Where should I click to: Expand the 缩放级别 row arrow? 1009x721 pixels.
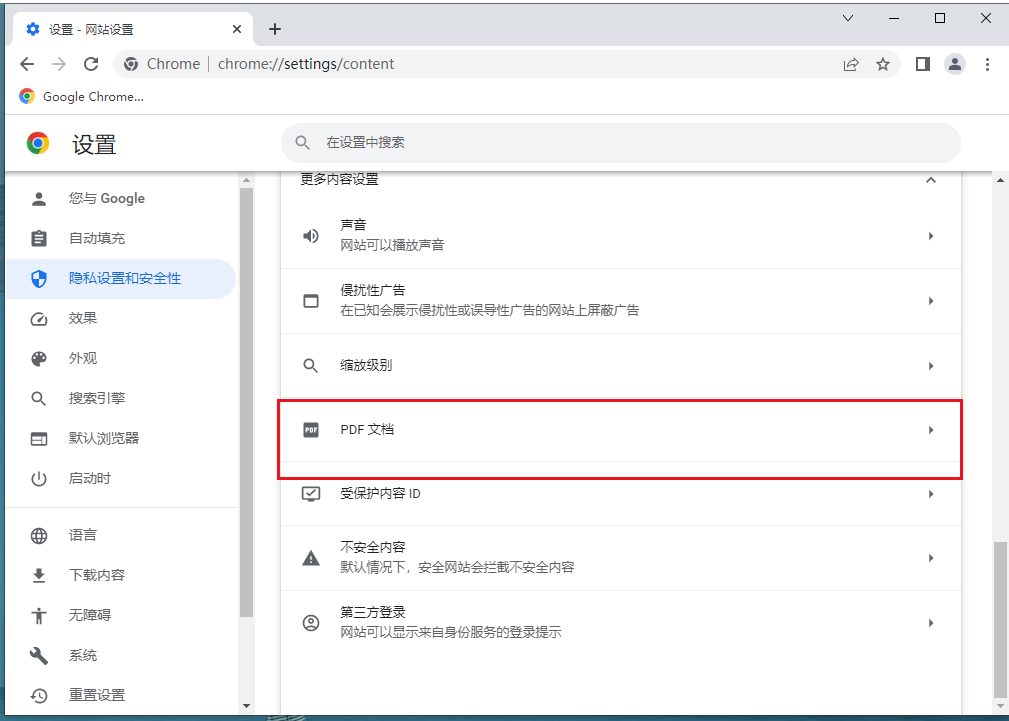[930, 366]
